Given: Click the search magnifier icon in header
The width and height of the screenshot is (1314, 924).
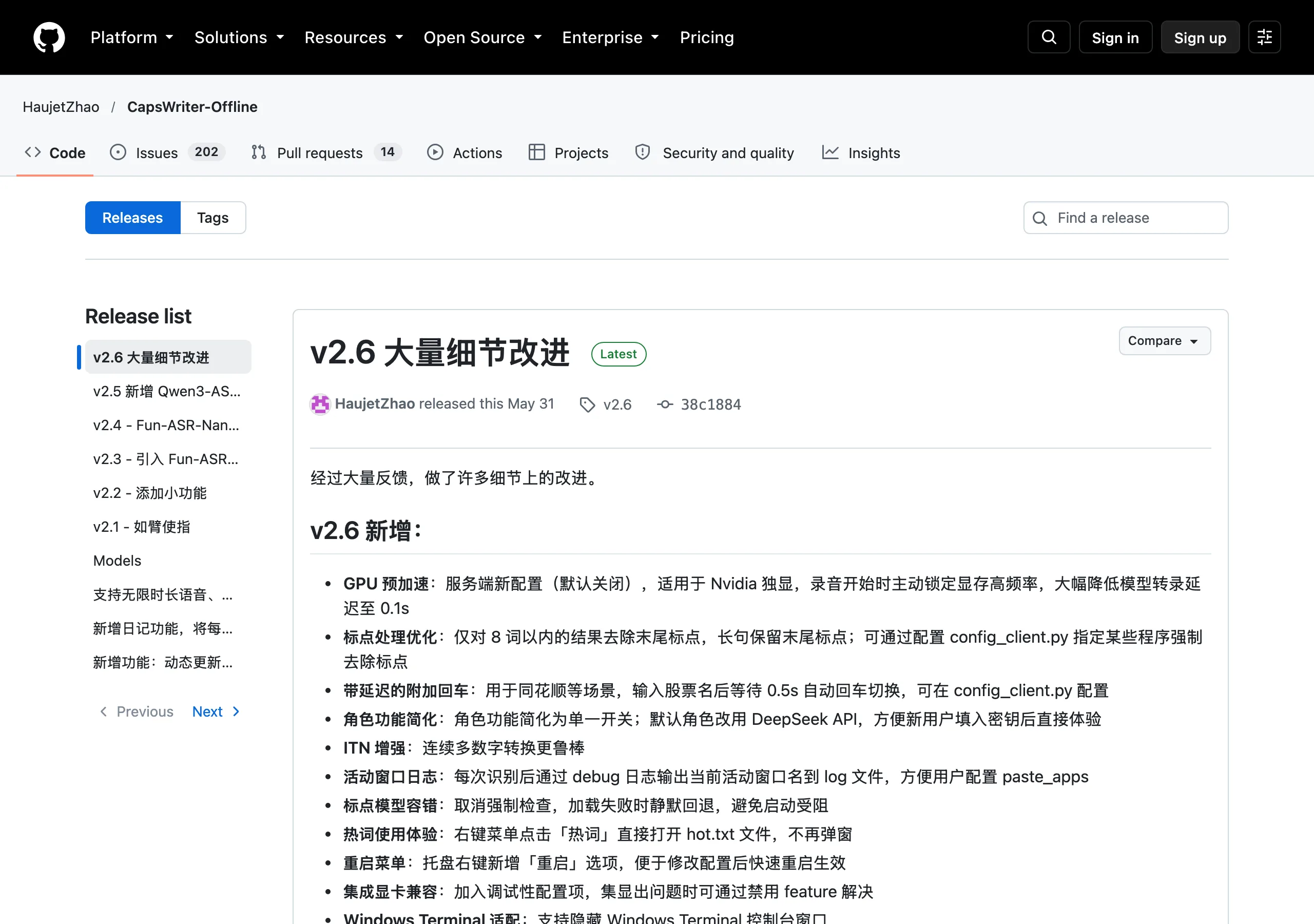Looking at the screenshot, I should [x=1049, y=37].
